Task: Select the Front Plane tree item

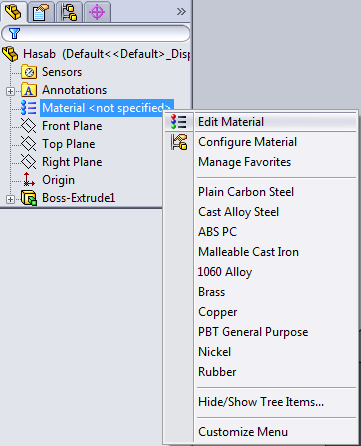Action: [x=72, y=126]
